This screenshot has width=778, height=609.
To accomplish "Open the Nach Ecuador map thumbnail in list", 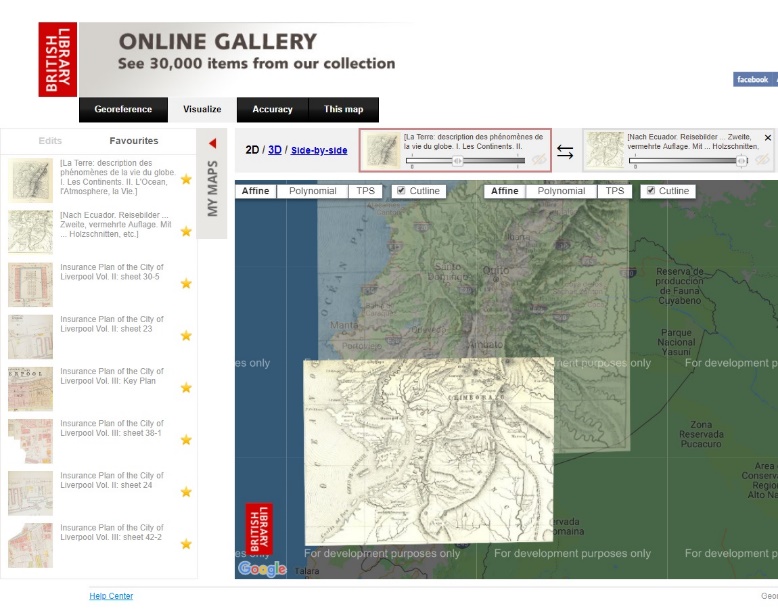I will pyautogui.click(x=30, y=232).
